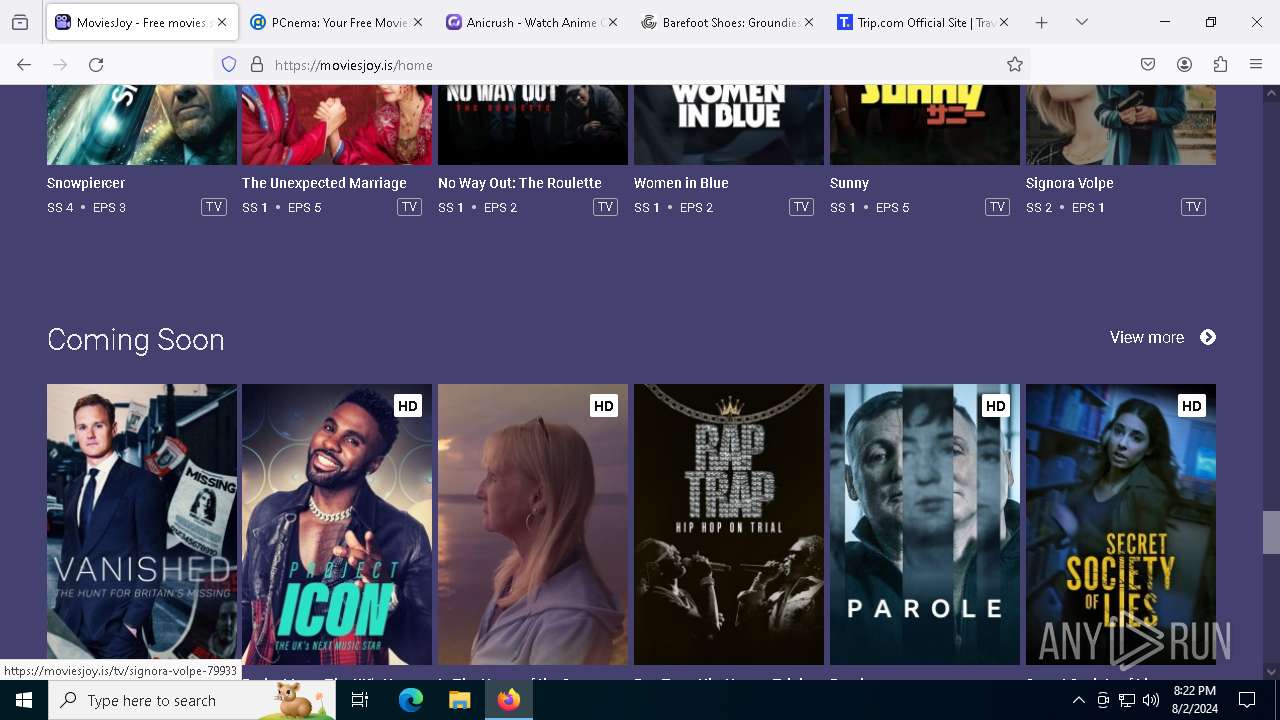Open the Sunny title link

[x=849, y=183]
